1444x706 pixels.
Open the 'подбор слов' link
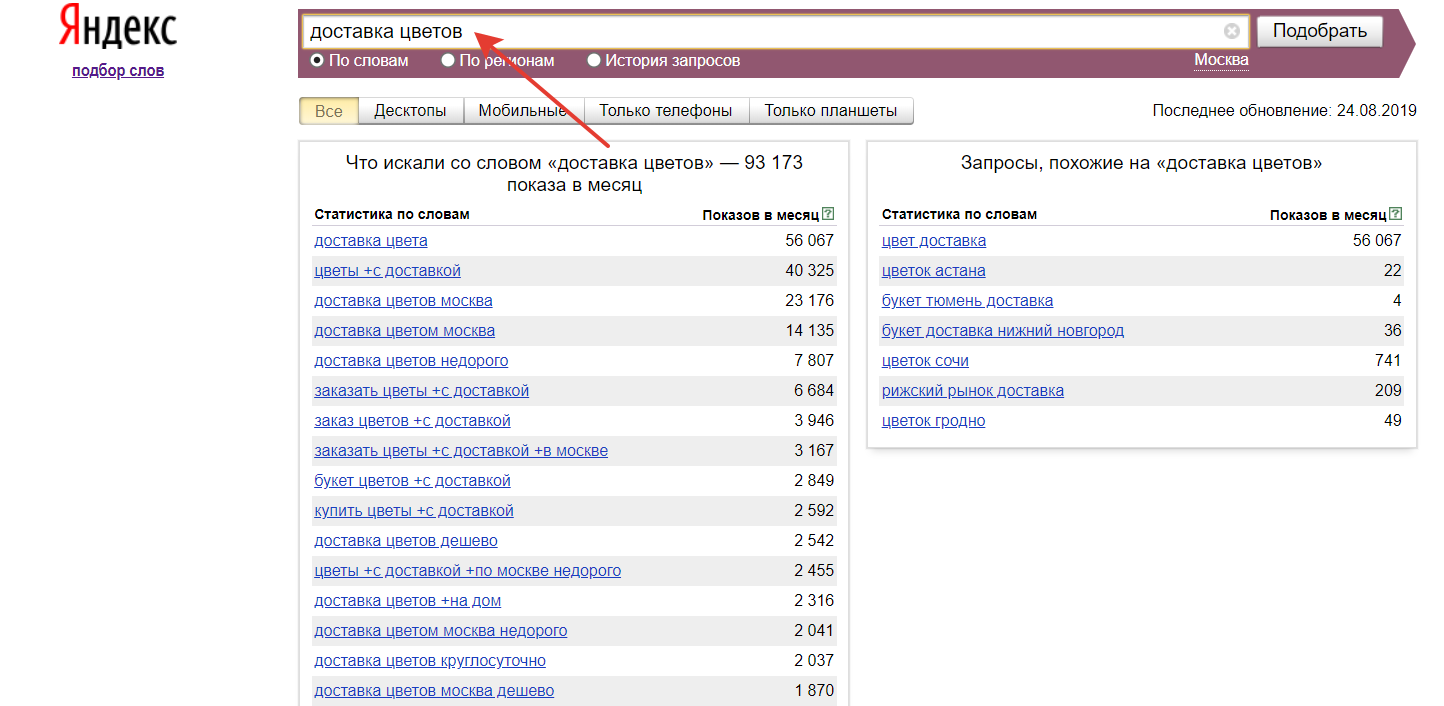click(118, 71)
